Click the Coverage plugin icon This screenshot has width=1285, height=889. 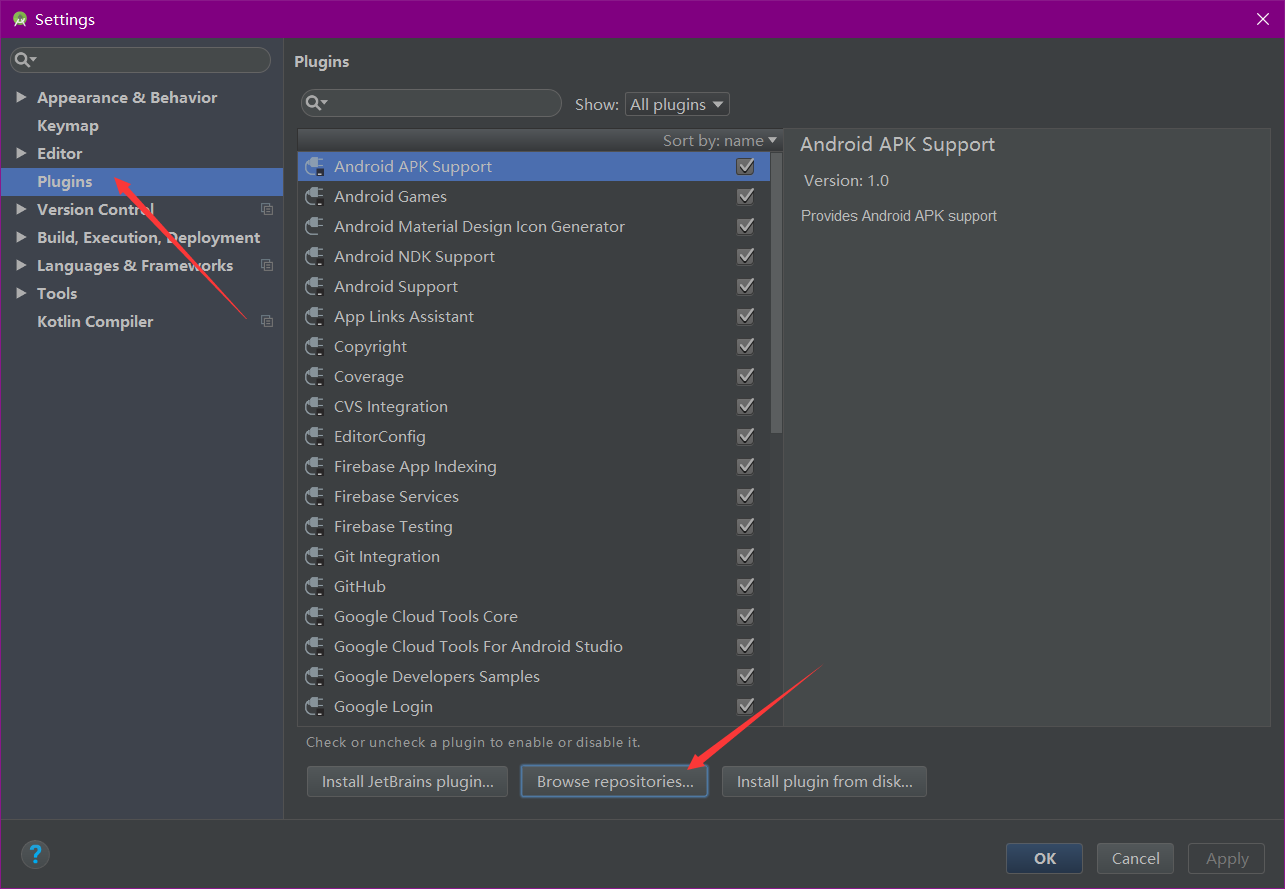[x=315, y=377]
